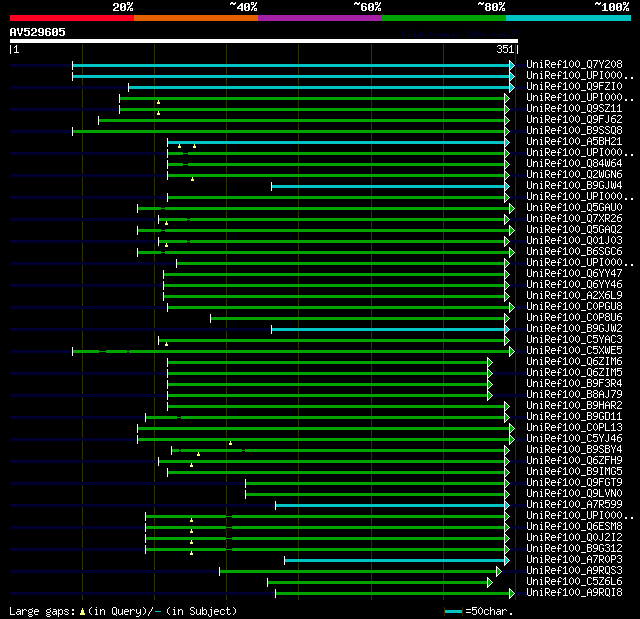Select the UniRef100_B9HAR2 label

(574, 406)
